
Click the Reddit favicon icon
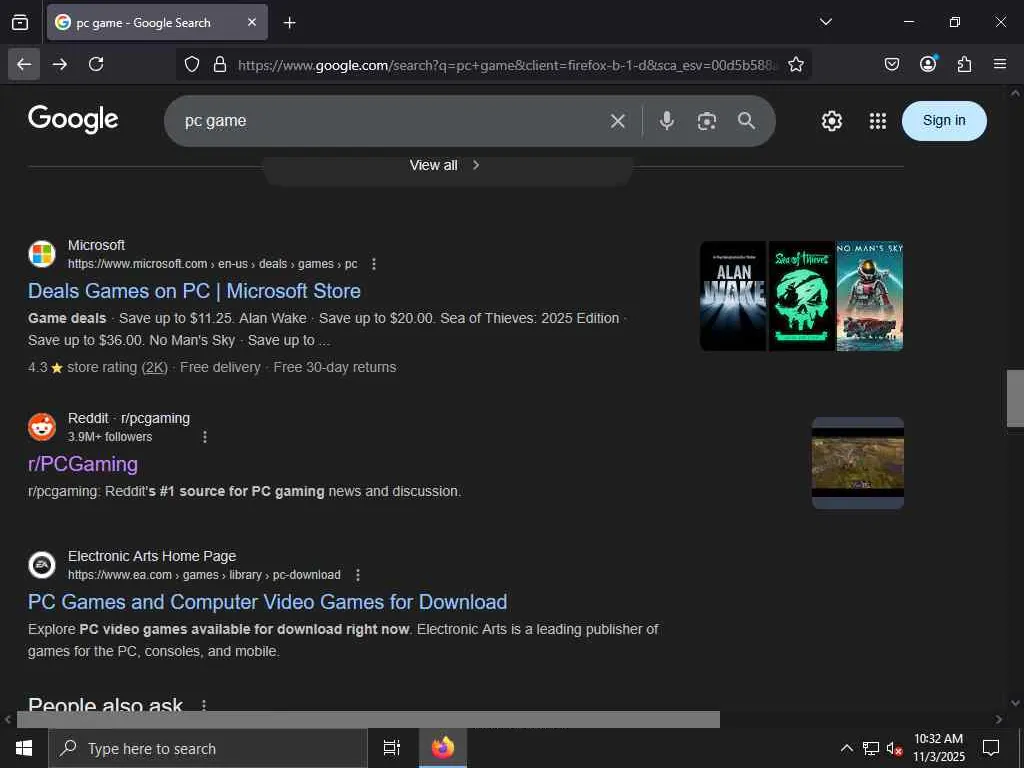pyautogui.click(x=42, y=427)
